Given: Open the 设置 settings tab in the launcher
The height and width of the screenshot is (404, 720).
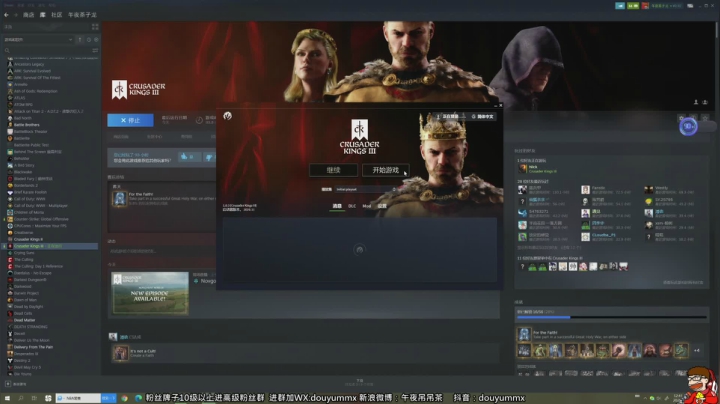Looking at the screenshot, I should point(382,206).
